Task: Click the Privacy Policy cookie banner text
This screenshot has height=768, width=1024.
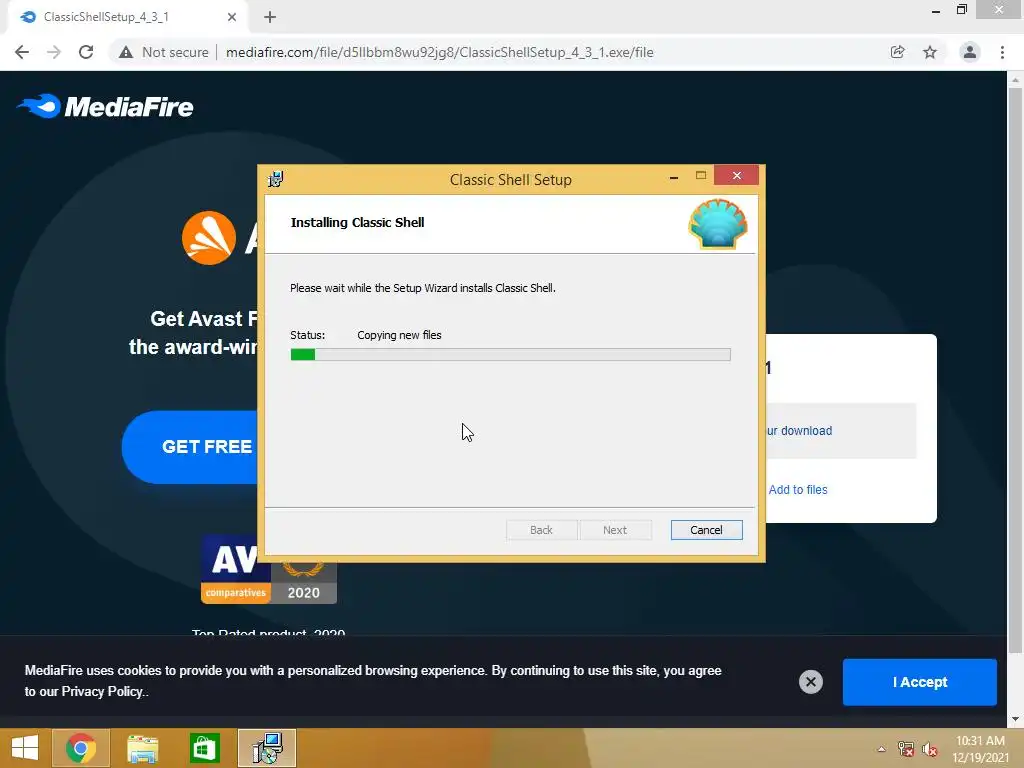Action: pos(102,692)
